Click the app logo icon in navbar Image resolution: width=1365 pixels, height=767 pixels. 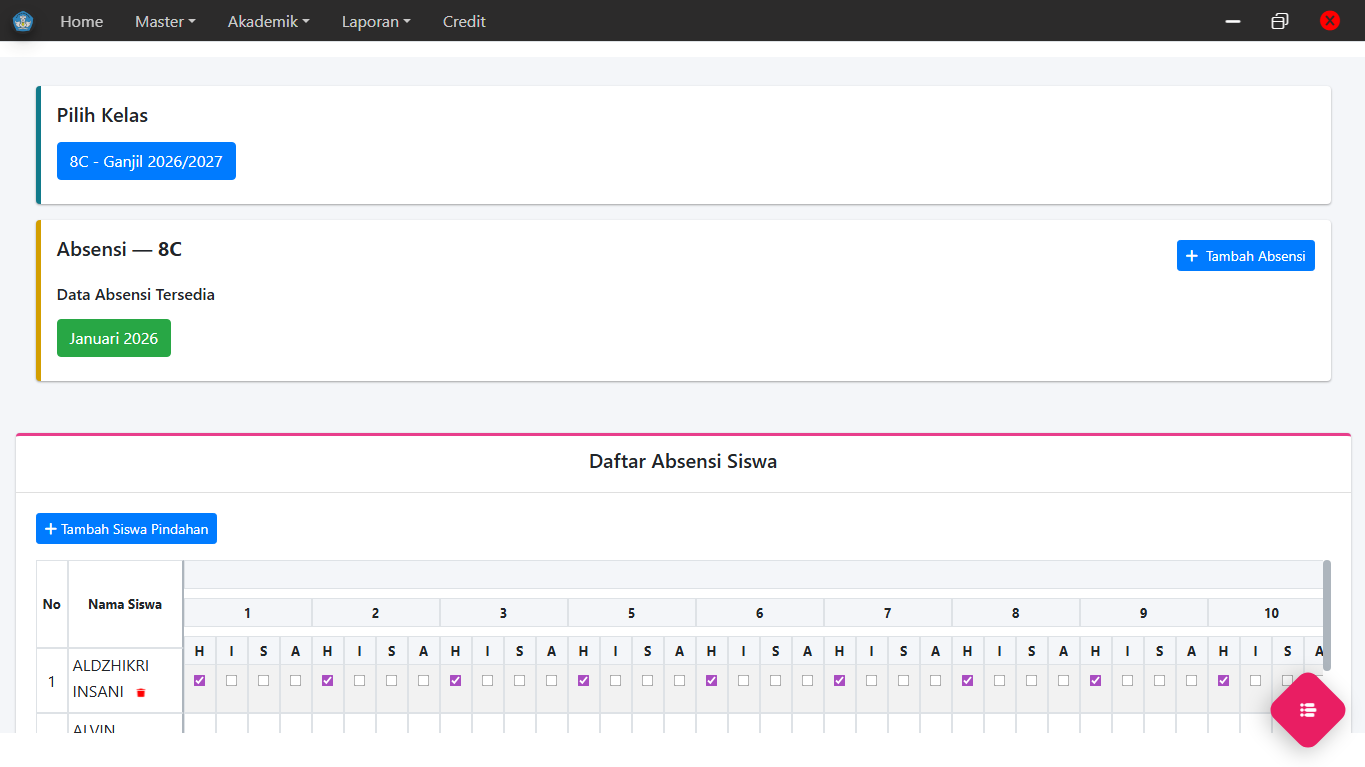click(23, 21)
